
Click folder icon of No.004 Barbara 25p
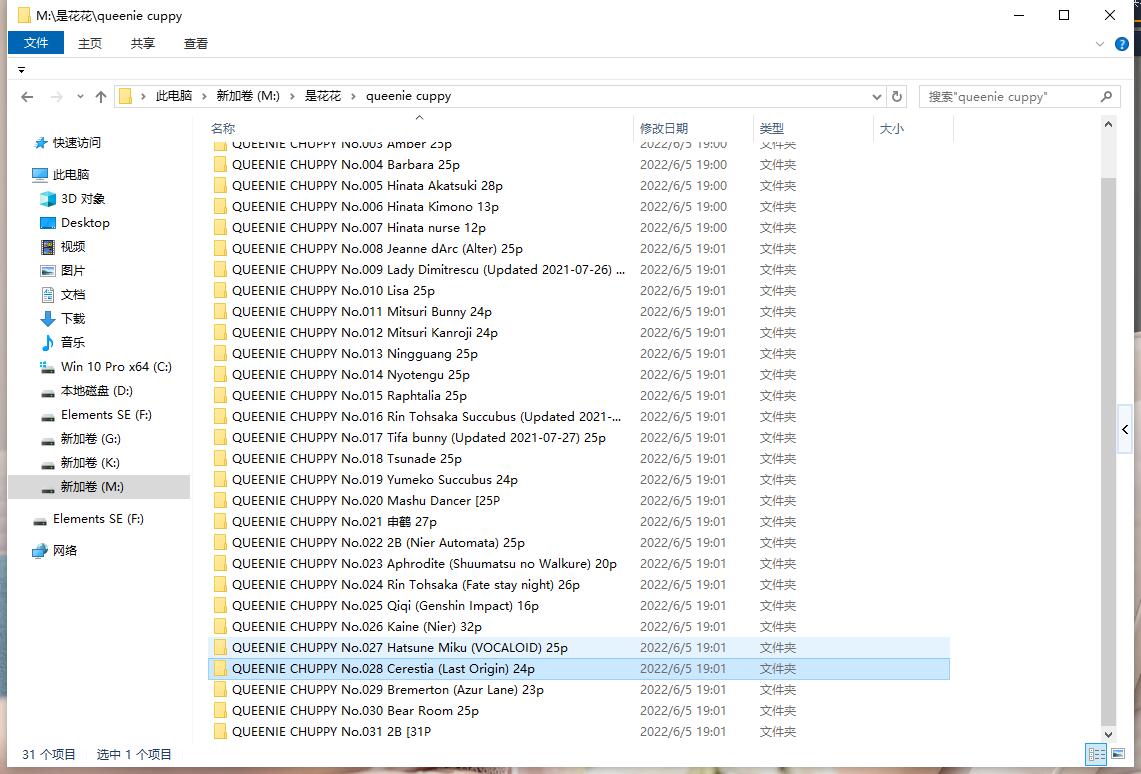[x=220, y=164]
